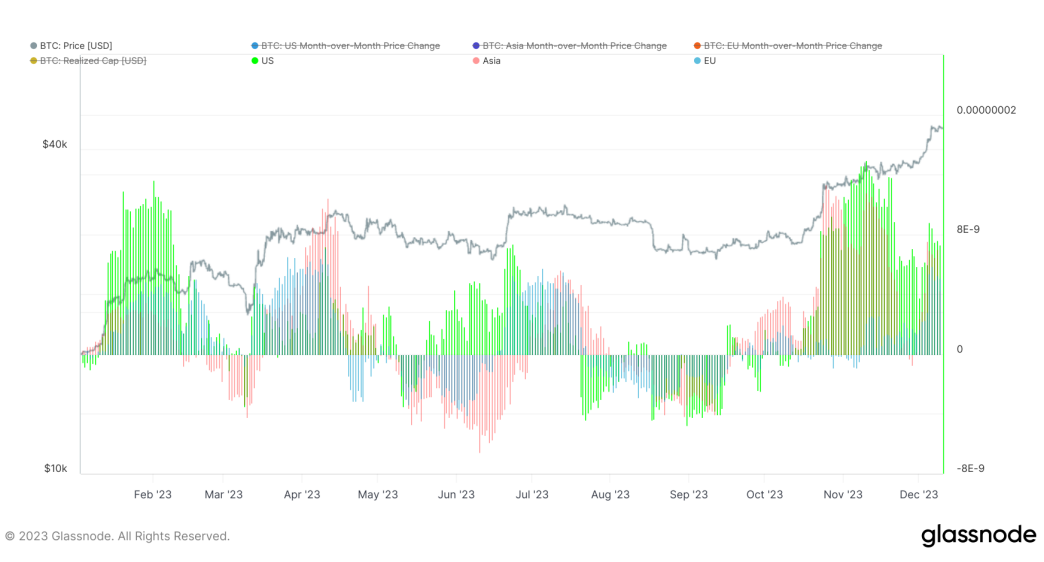This screenshot has width=1044, height=562.
Task: Click the Glassnode copyright notice text
Action: (x=117, y=536)
